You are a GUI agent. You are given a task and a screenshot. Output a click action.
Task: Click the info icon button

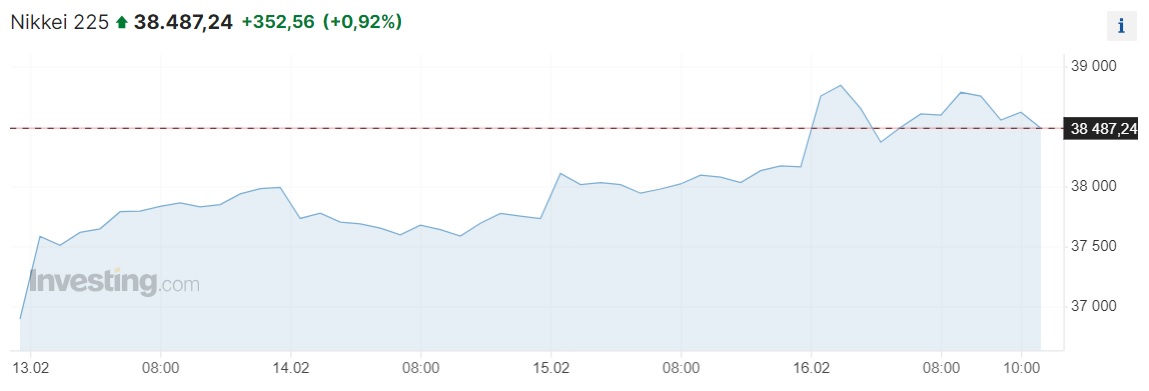point(1120,26)
